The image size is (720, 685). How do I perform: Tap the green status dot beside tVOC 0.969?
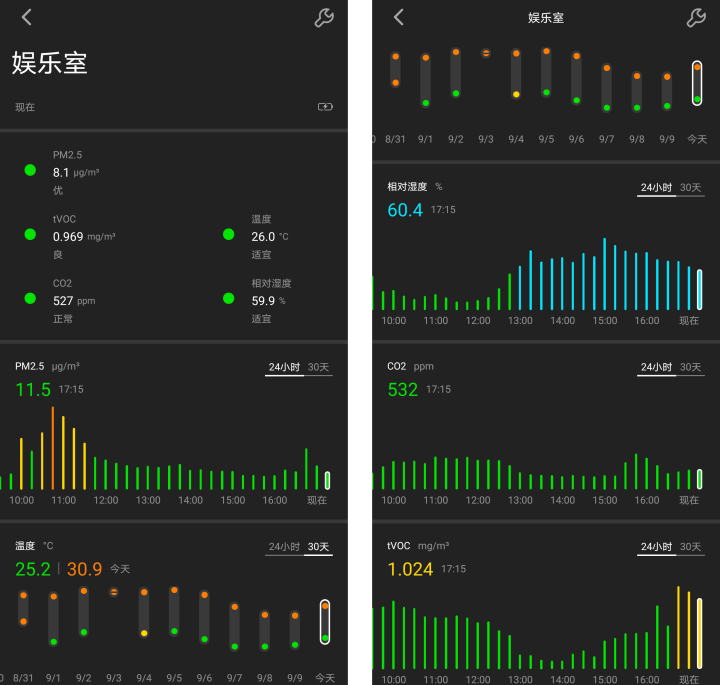30,235
